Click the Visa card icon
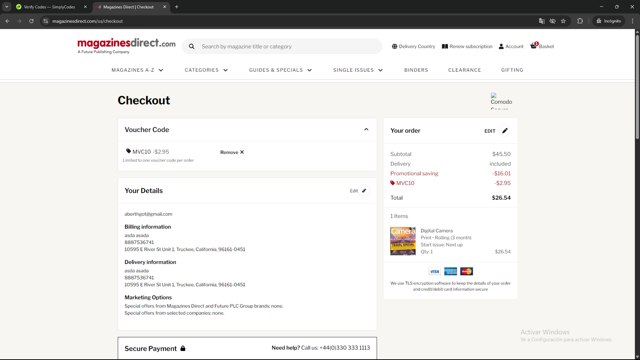Image resolution: width=640 pixels, height=360 pixels. point(434,271)
